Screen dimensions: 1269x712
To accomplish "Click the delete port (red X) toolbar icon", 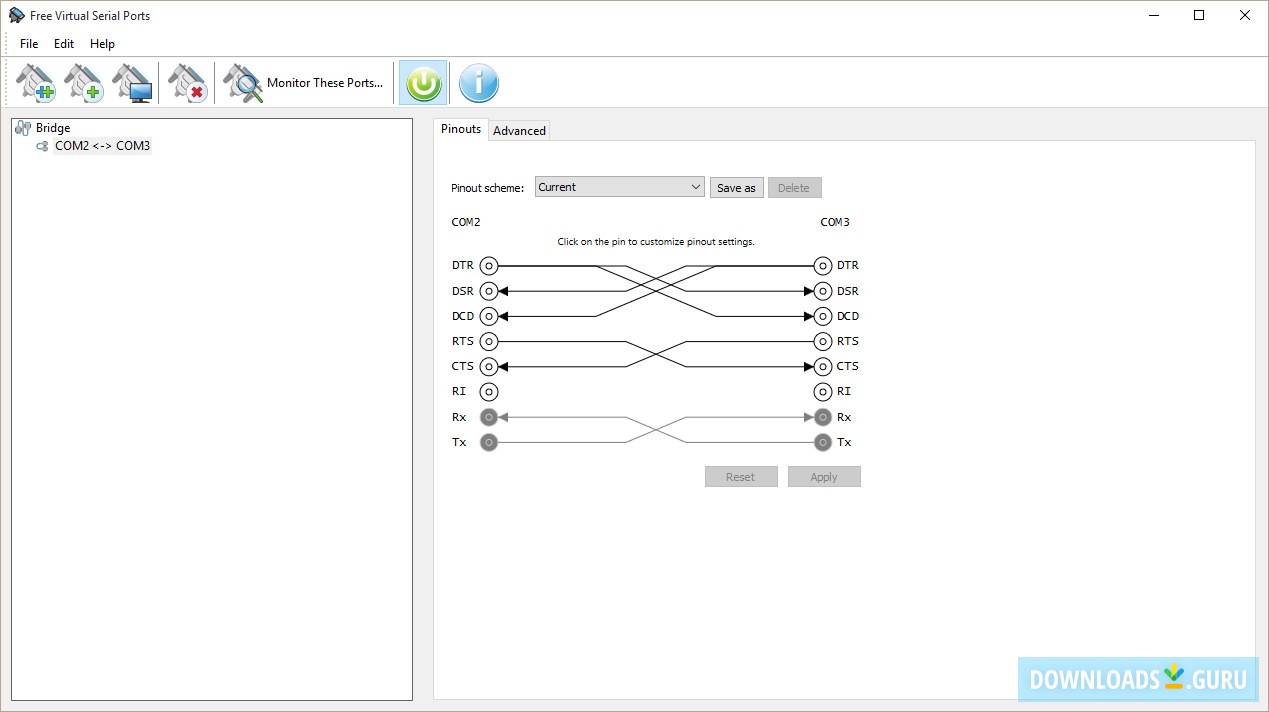I will pyautogui.click(x=187, y=83).
